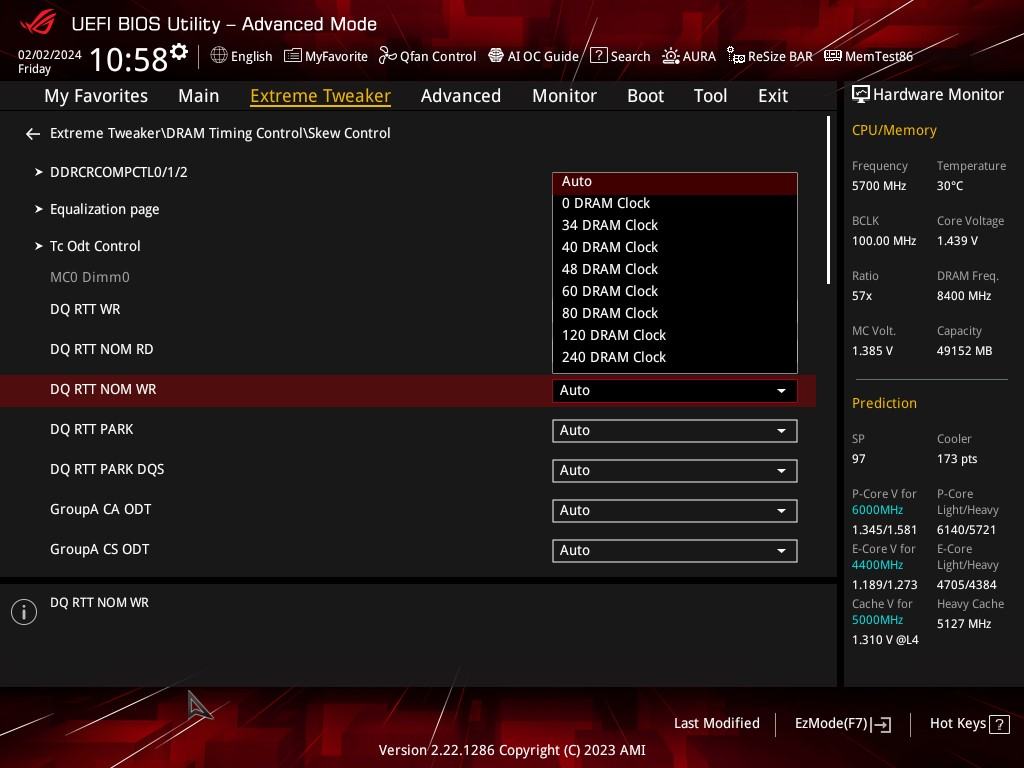This screenshot has height=768, width=1024.
Task: Choose 240 DRAM Clock option
Action: click(x=675, y=358)
